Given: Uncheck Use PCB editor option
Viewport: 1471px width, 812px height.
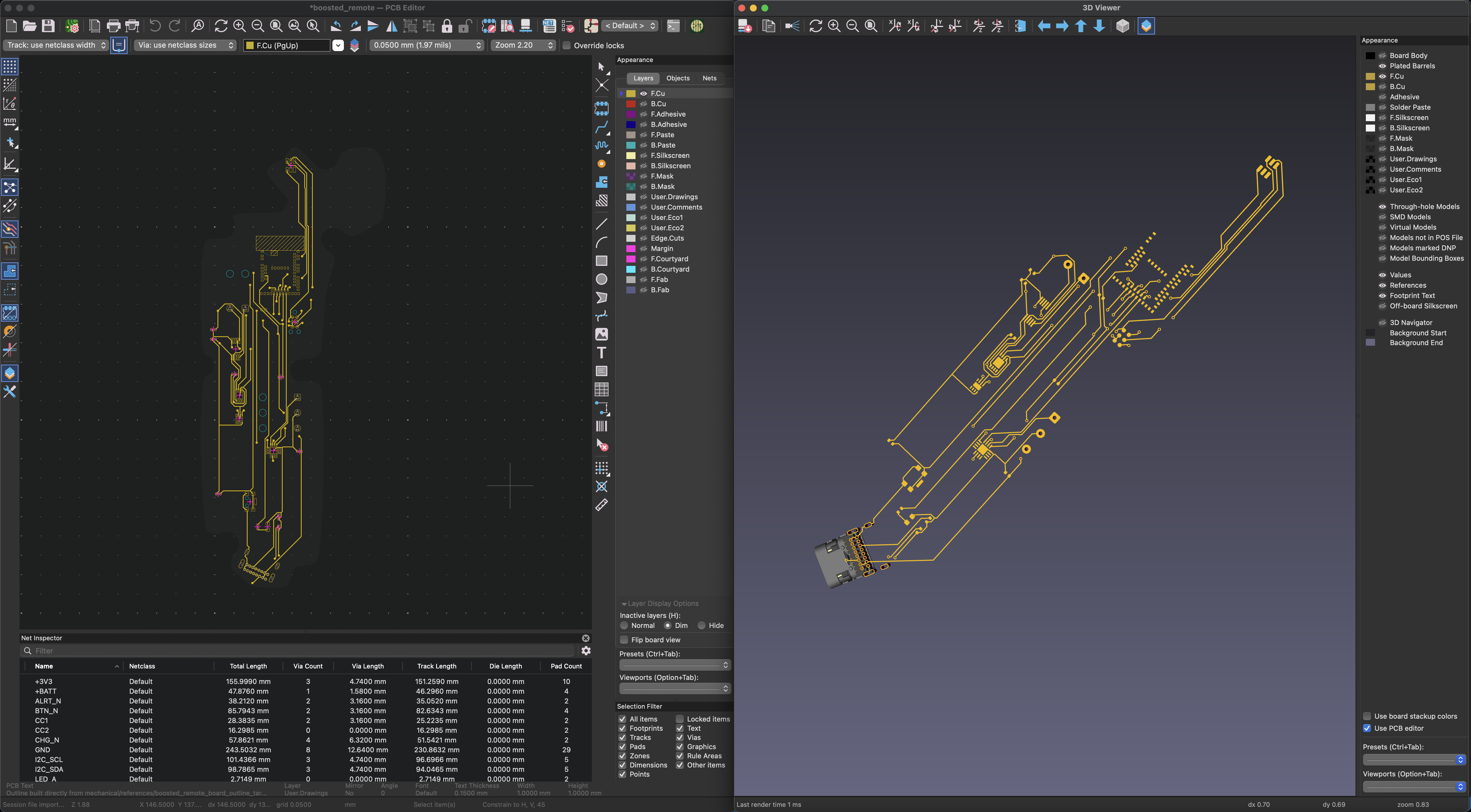Looking at the screenshot, I should pyautogui.click(x=1367, y=728).
